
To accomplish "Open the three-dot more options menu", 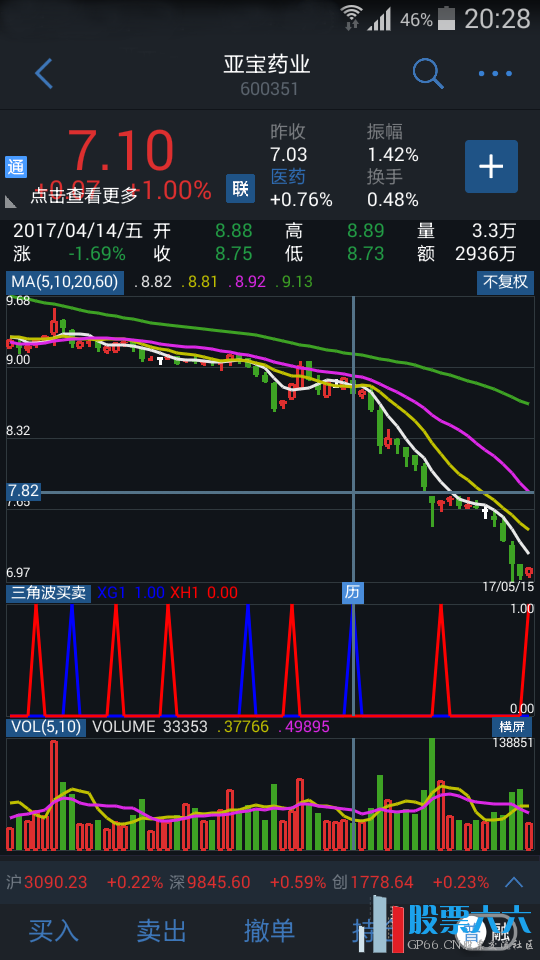I will point(495,74).
